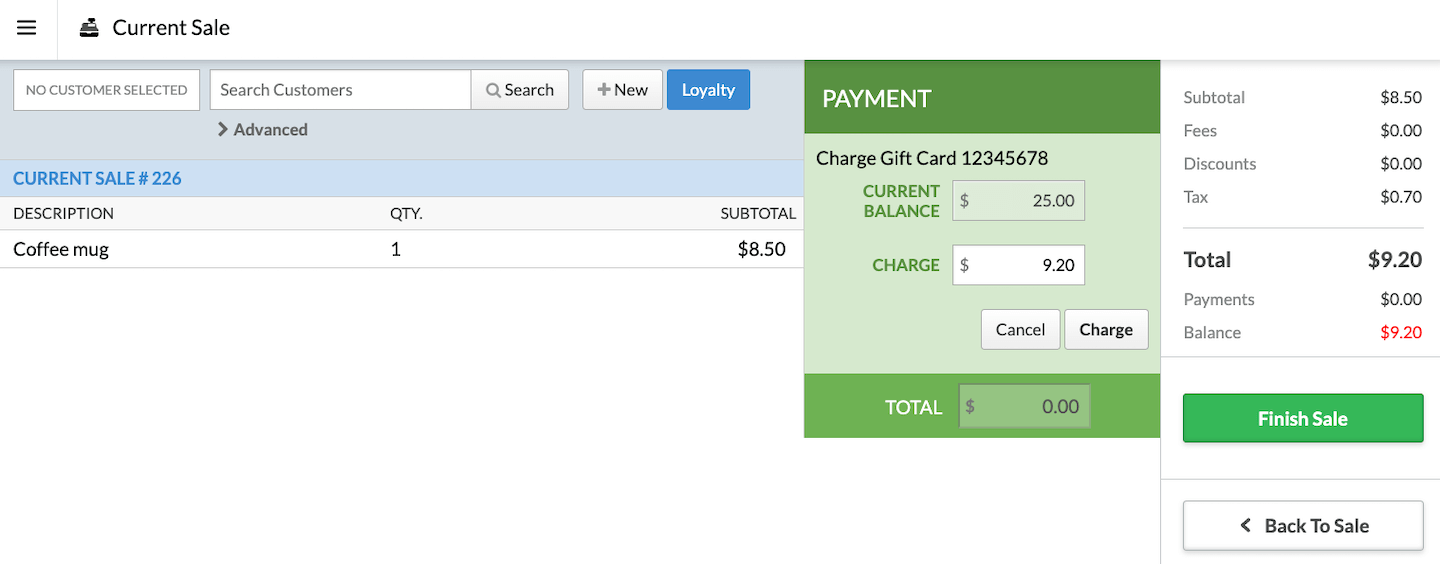
Task: Cancel the gift card payment
Action: click(1020, 330)
